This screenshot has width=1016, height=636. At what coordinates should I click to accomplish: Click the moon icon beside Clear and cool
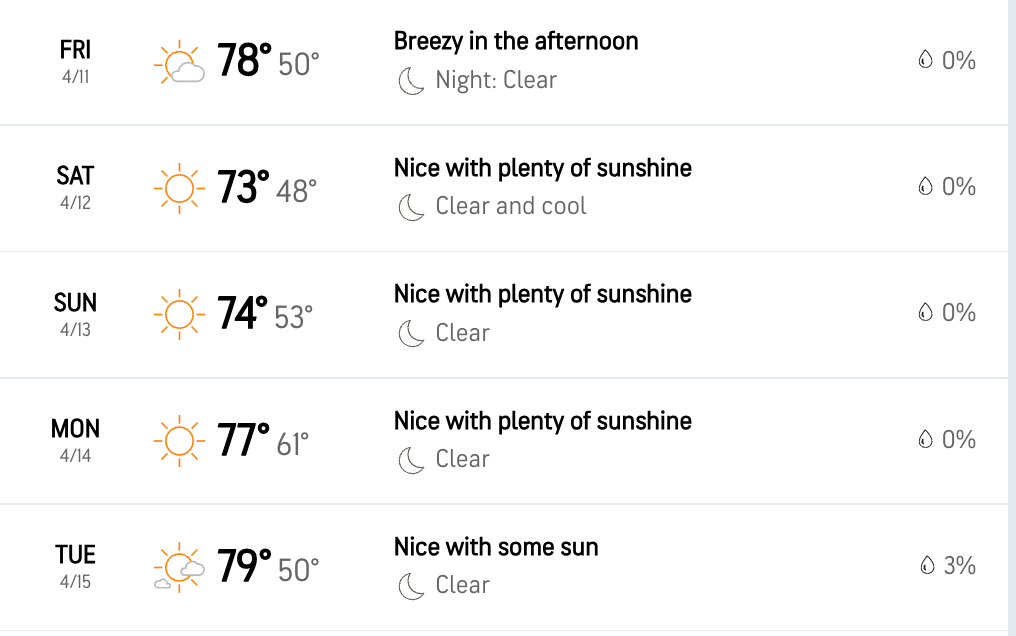click(411, 207)
